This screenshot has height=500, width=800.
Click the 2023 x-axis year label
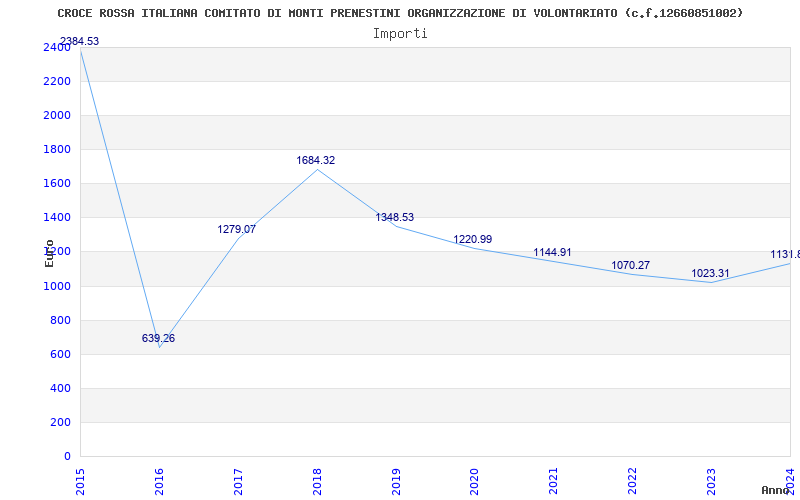pyautogui.click(x=711, y=481)
